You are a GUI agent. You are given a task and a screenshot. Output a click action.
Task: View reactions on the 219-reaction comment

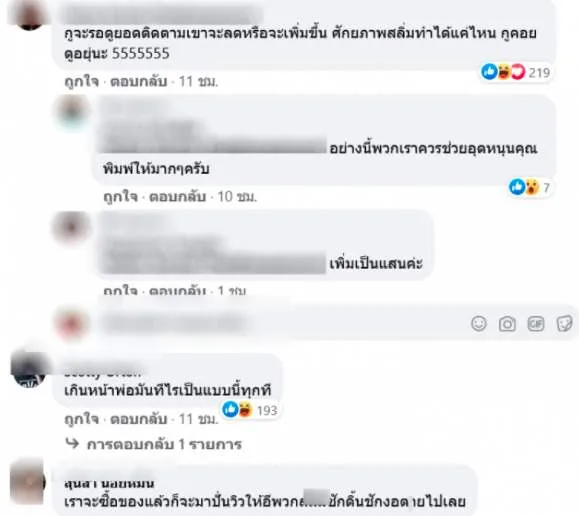(515, 72)
